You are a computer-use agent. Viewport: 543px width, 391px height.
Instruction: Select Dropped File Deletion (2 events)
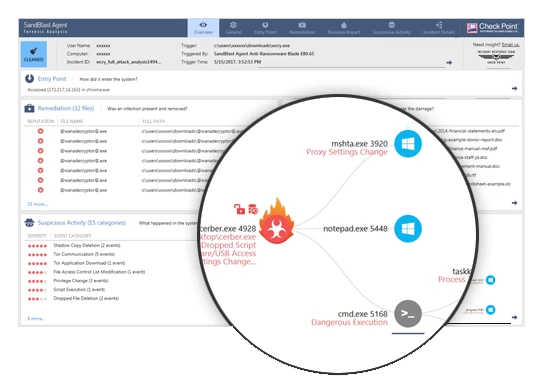click(86, 298)
